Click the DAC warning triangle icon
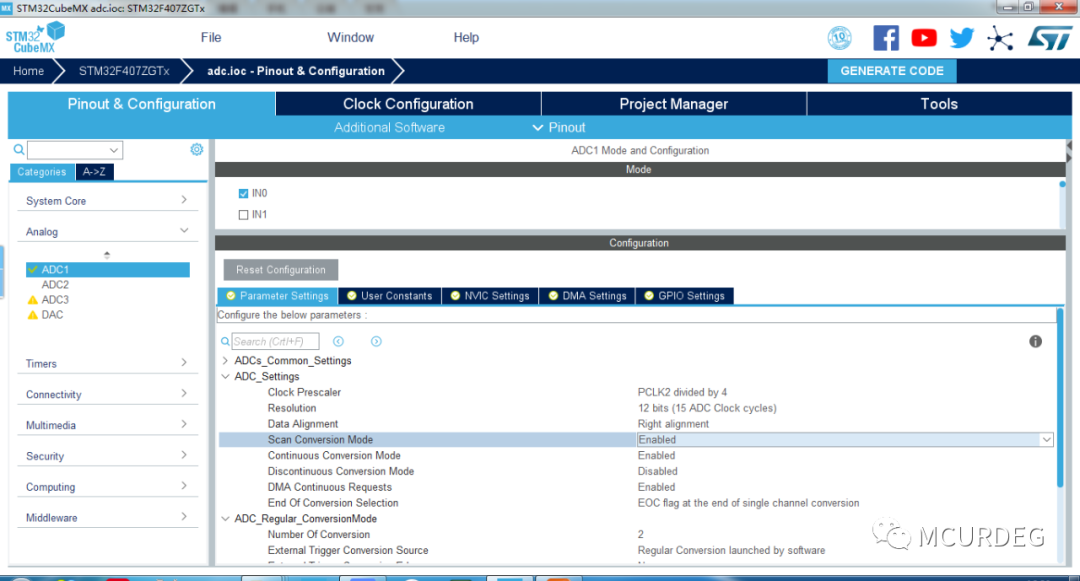This screenshot has width=1080, height=581. pyautogui.click(x=32, y=315)
